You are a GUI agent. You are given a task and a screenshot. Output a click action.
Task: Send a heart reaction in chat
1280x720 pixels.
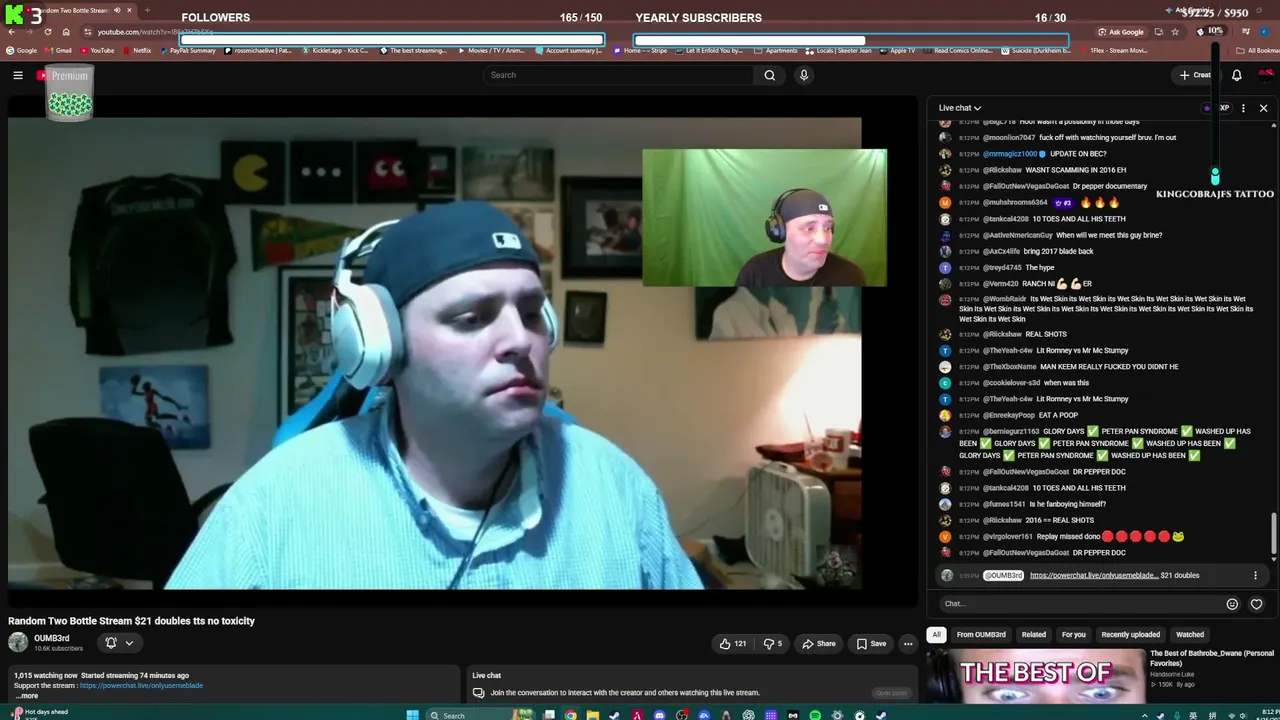coord(1256,604)
